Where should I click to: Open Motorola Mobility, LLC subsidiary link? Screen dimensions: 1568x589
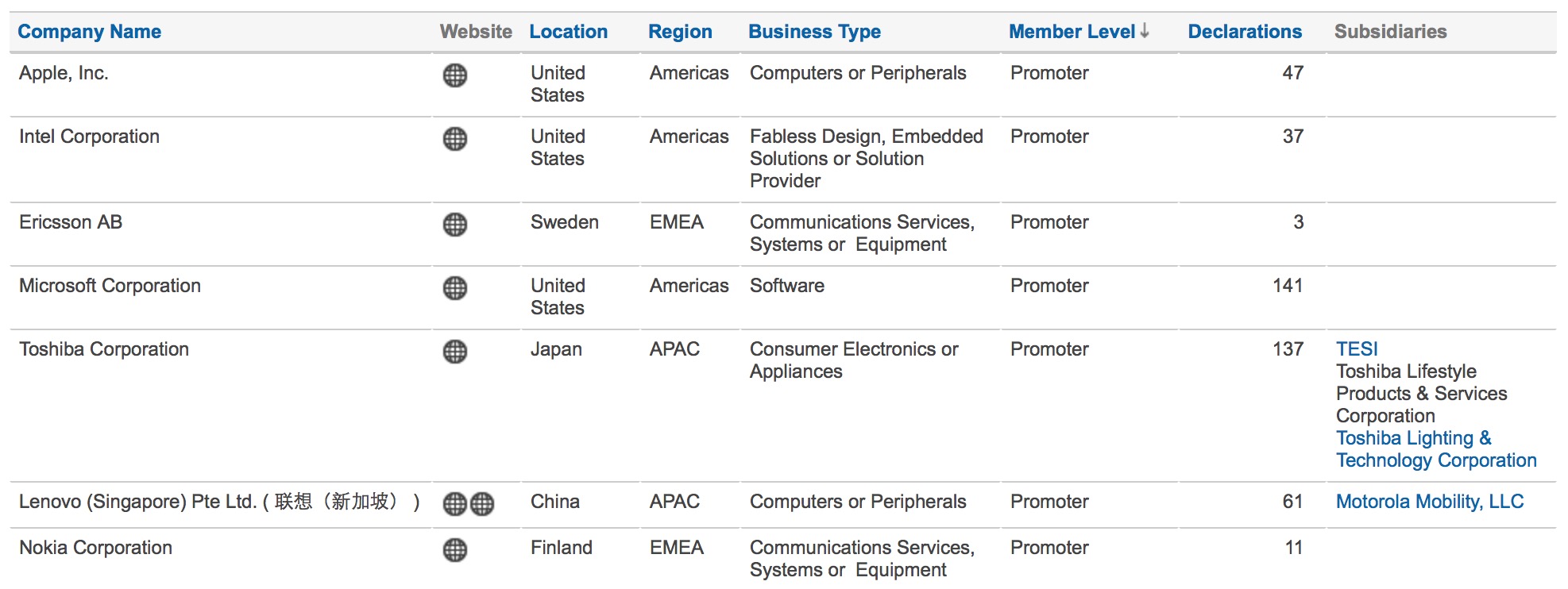point(1429,502)
